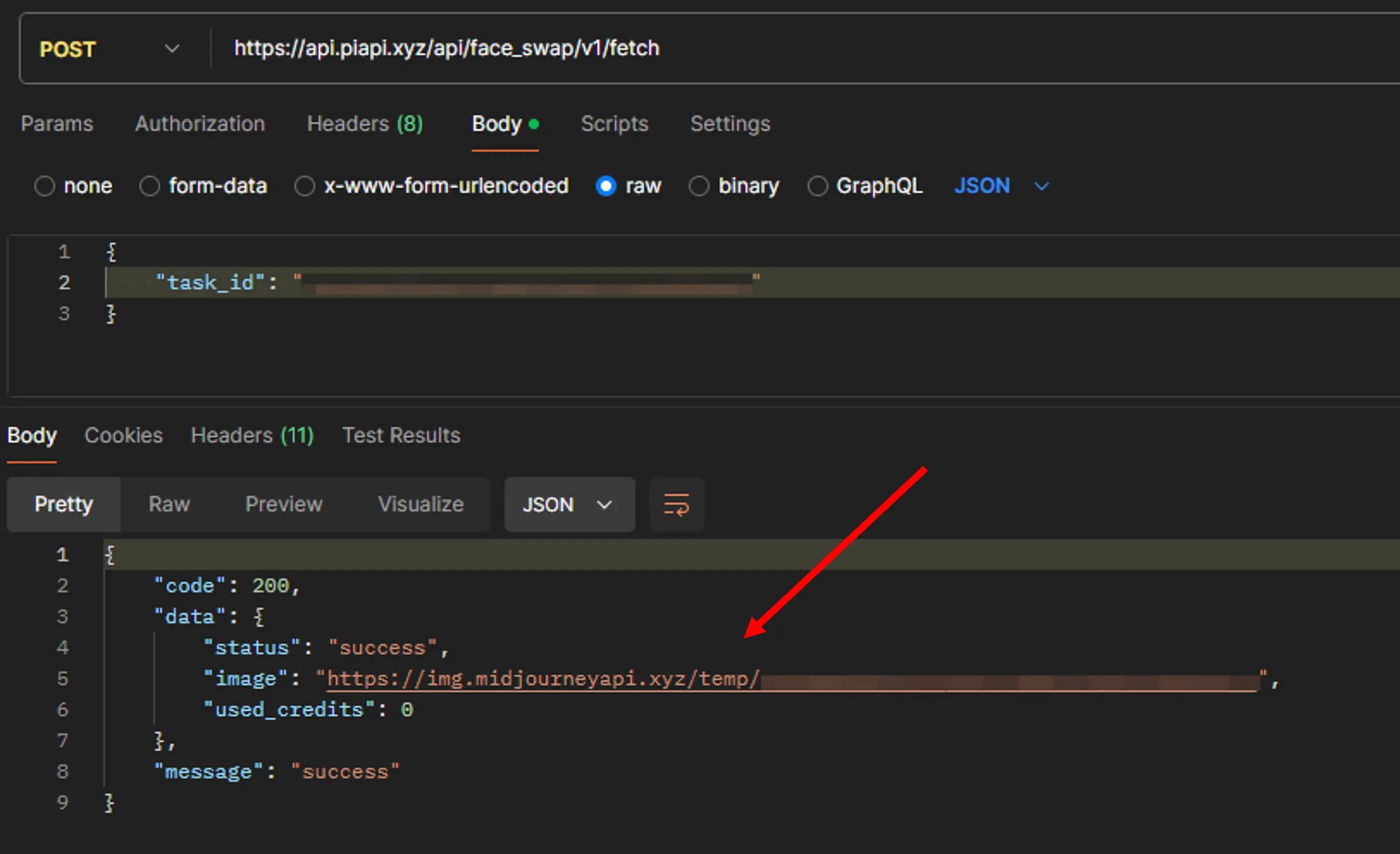Choose x-www-form-urlencoded body type
Image resolution: width=1400 pixels, height=854 pixels.
(305, 186)
